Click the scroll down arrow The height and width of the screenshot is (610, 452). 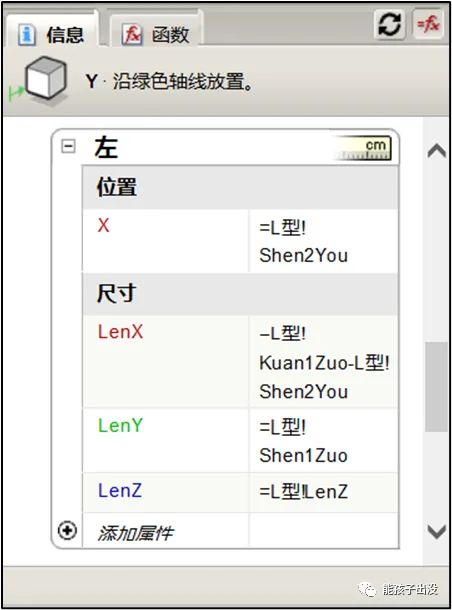point(436,531)
